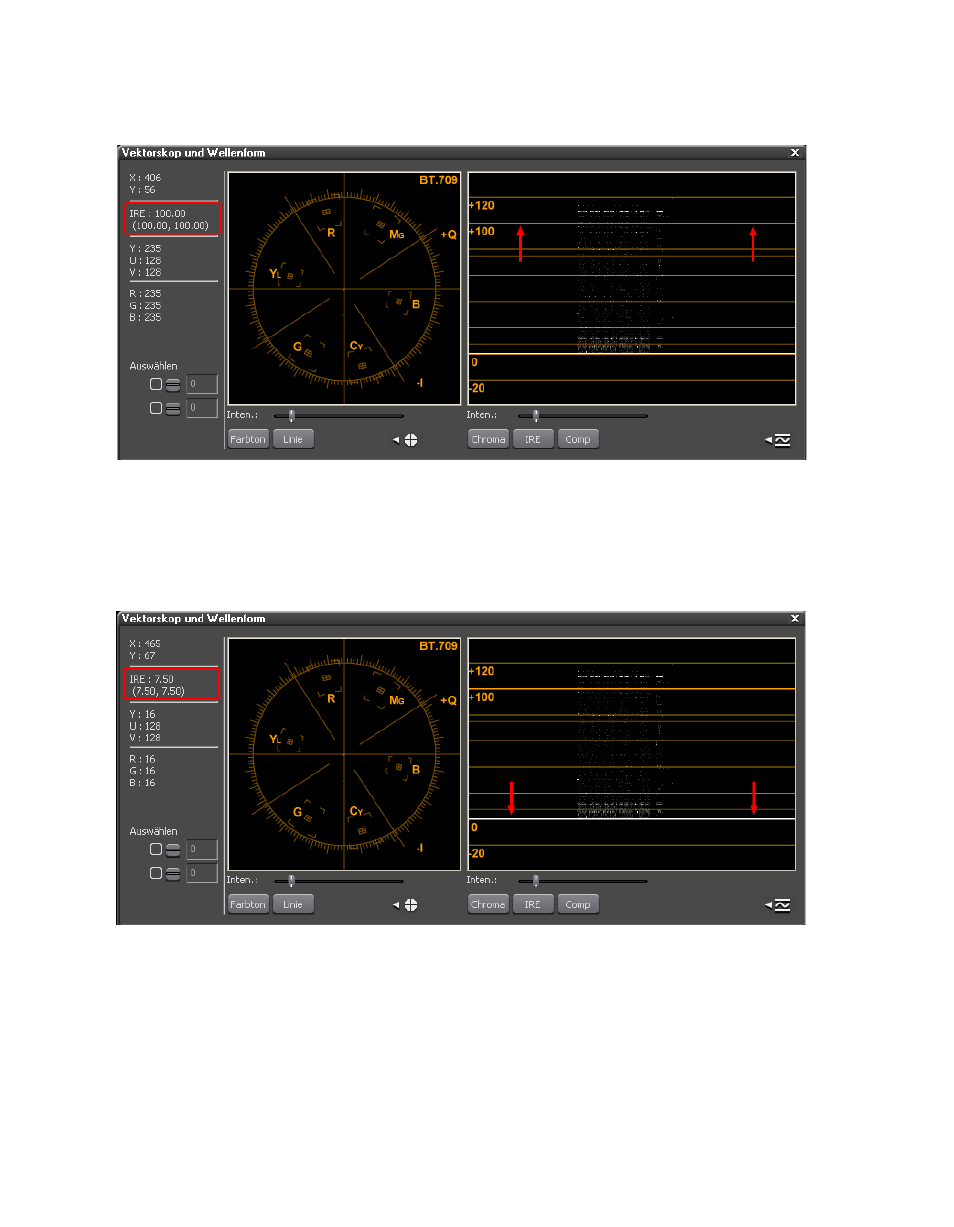This screenshot has width=954, height=1227.
Task: Click vectorscope Inten. slider handle, IRE 100.00 window
Action: pos(291,415)
